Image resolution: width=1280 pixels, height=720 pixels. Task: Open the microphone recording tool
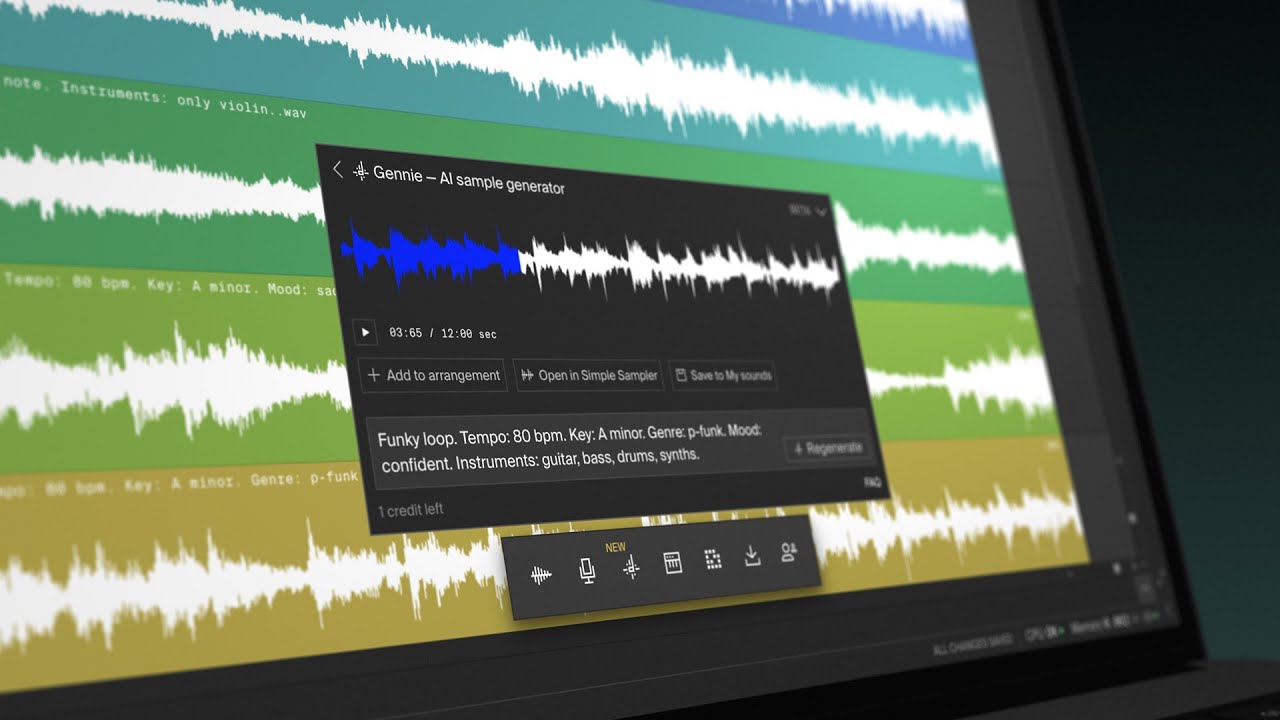coord(587,571)
